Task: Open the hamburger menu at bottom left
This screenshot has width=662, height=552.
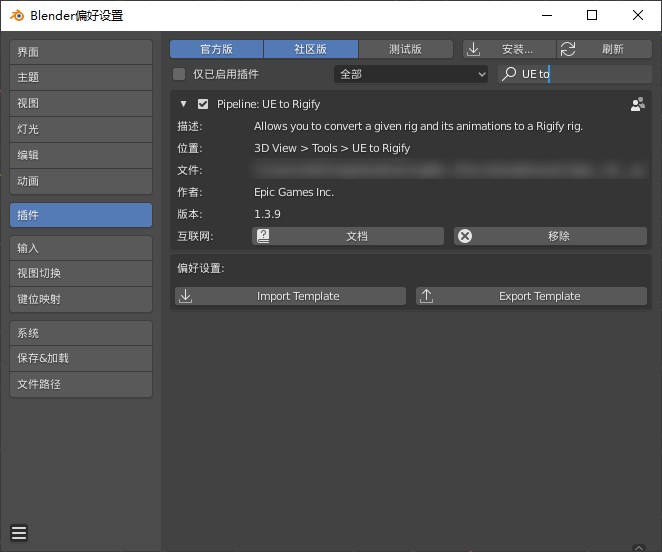Action: (19, 533)
